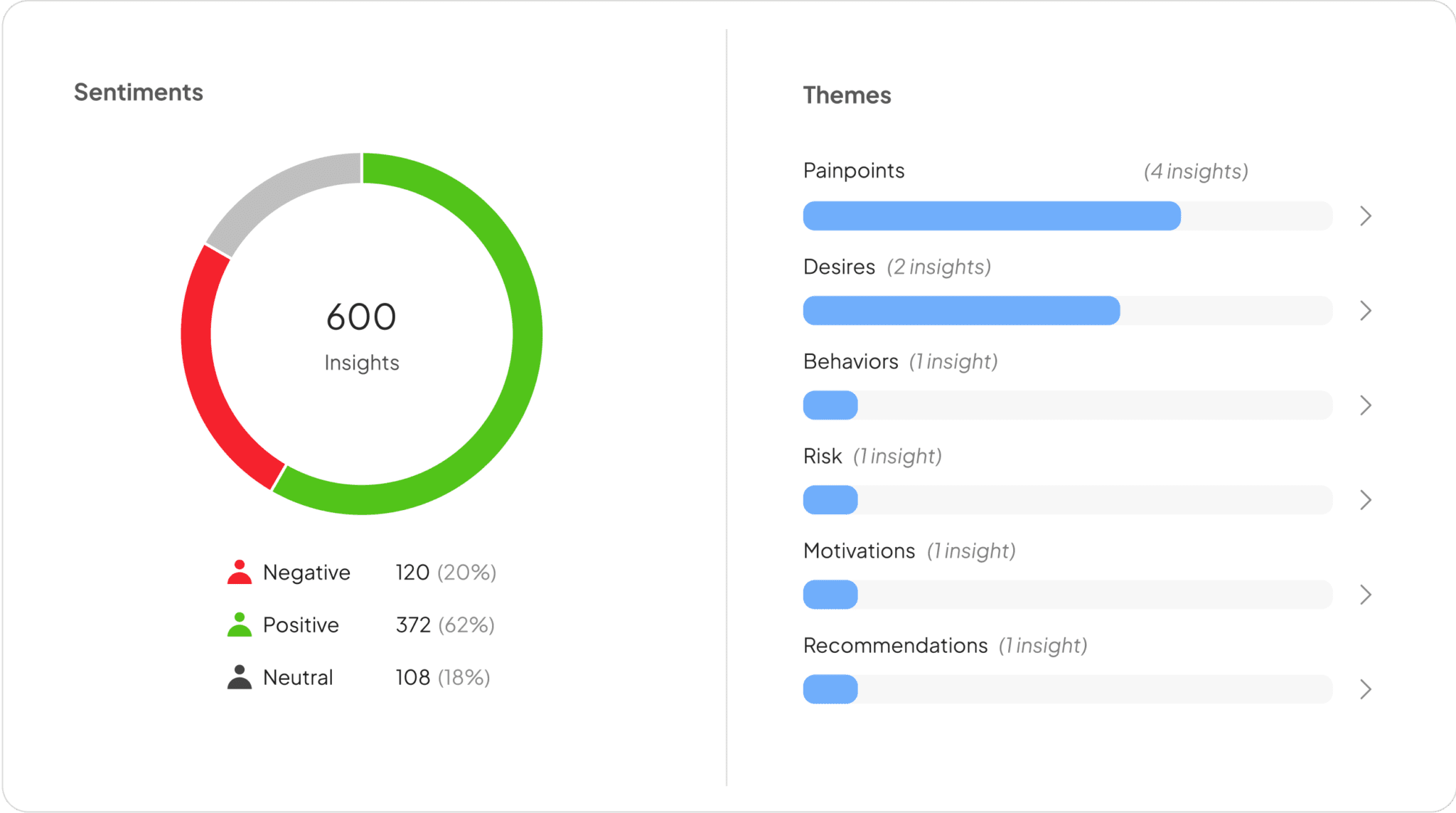The height and width of the screenshot is (813, 1456).
Task: Click the Behaviors progress bar
Action: pos(1066,405)
